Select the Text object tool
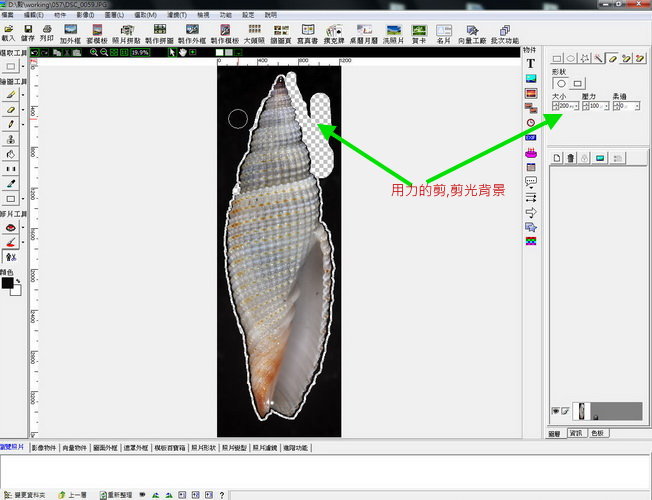Viewport: 652px width, 500px height. click(x=530, y=63)
